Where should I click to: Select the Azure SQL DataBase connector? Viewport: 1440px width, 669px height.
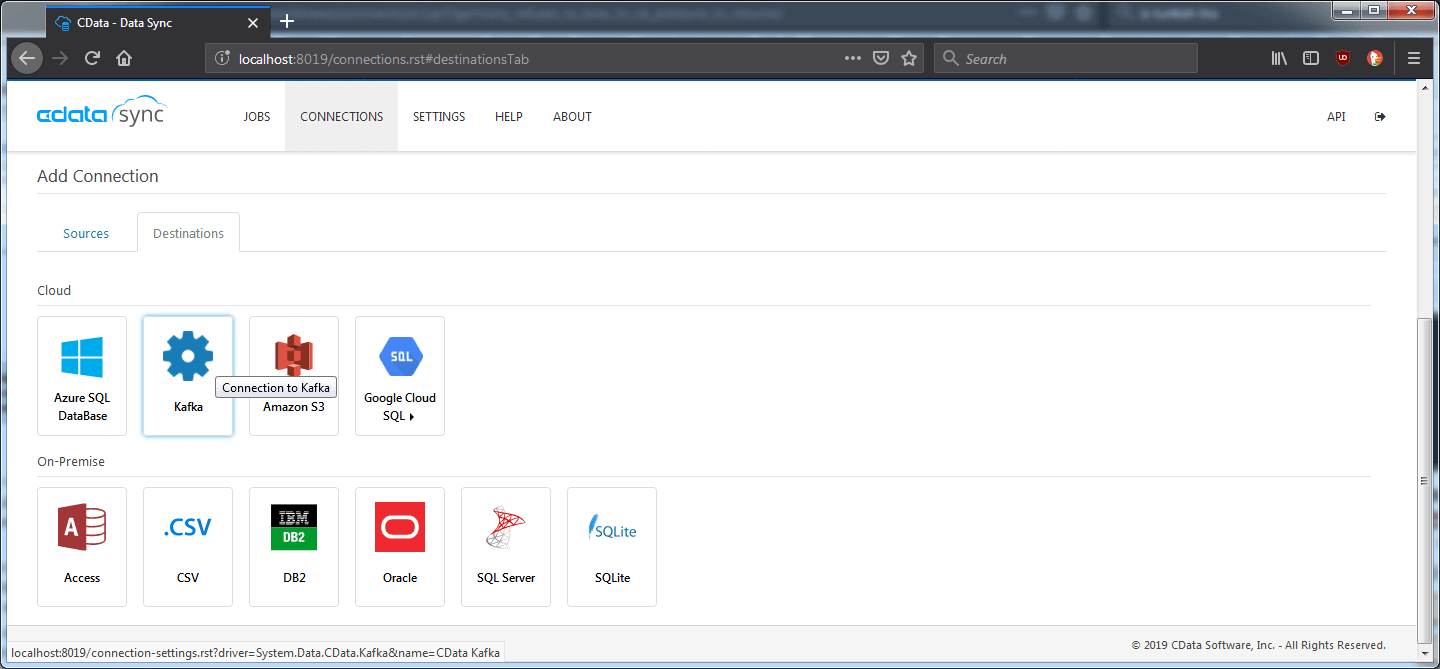tap(81, 376)
